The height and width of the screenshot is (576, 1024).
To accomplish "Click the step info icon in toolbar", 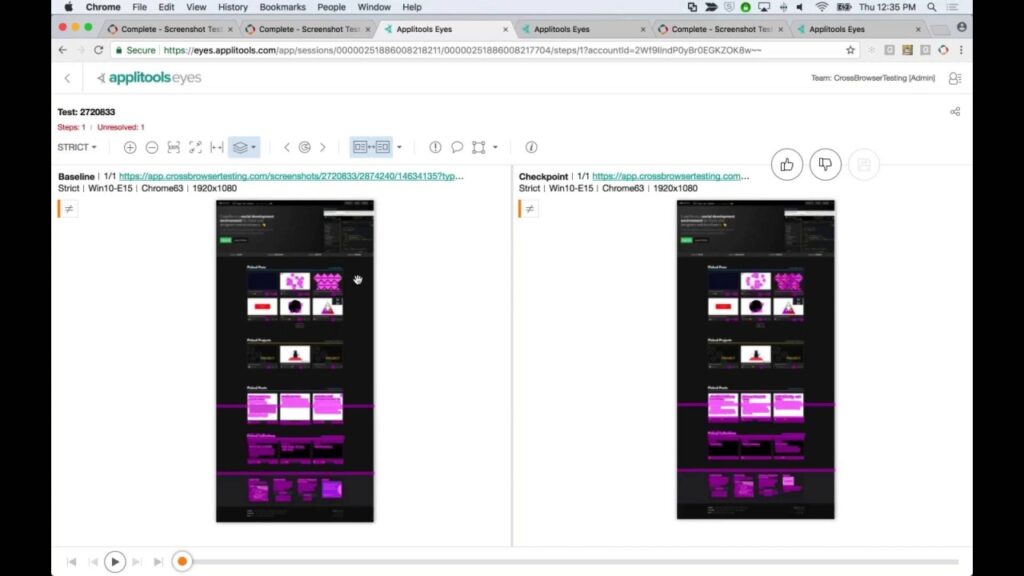I will point(531,147).
